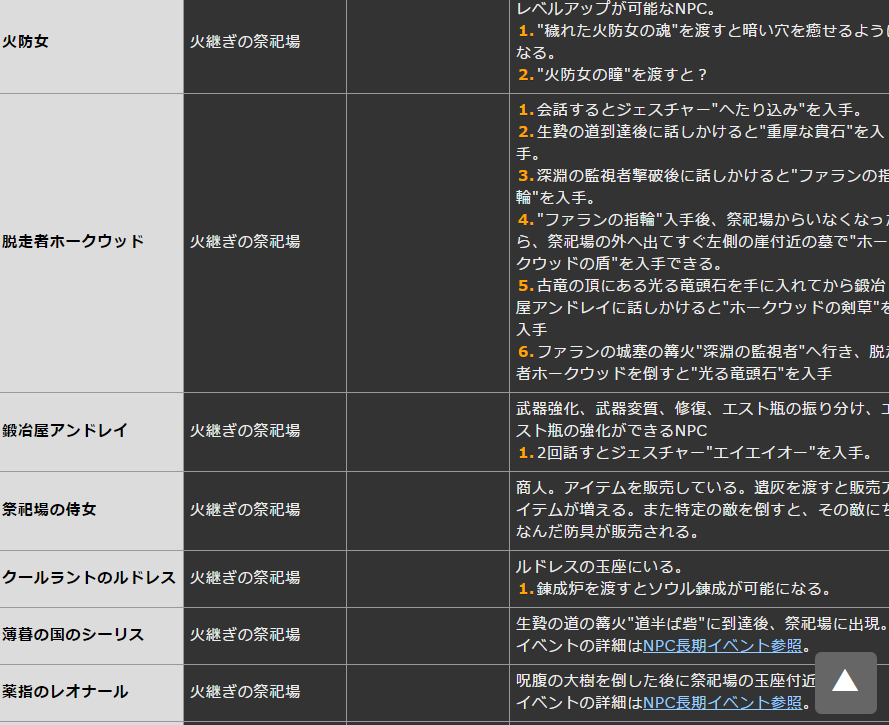Click the 生贄の道の篝火"道半ば砦" line

pyautogui.click(x=702, y=624)
